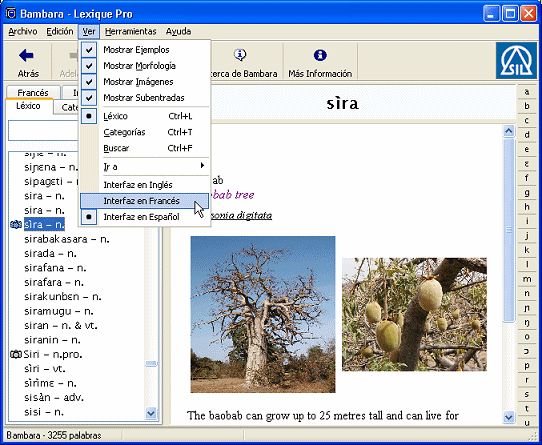Click the sìra entry heading
Image resolution: width=542 pixels, height=445 pixels.
point(343,103)
